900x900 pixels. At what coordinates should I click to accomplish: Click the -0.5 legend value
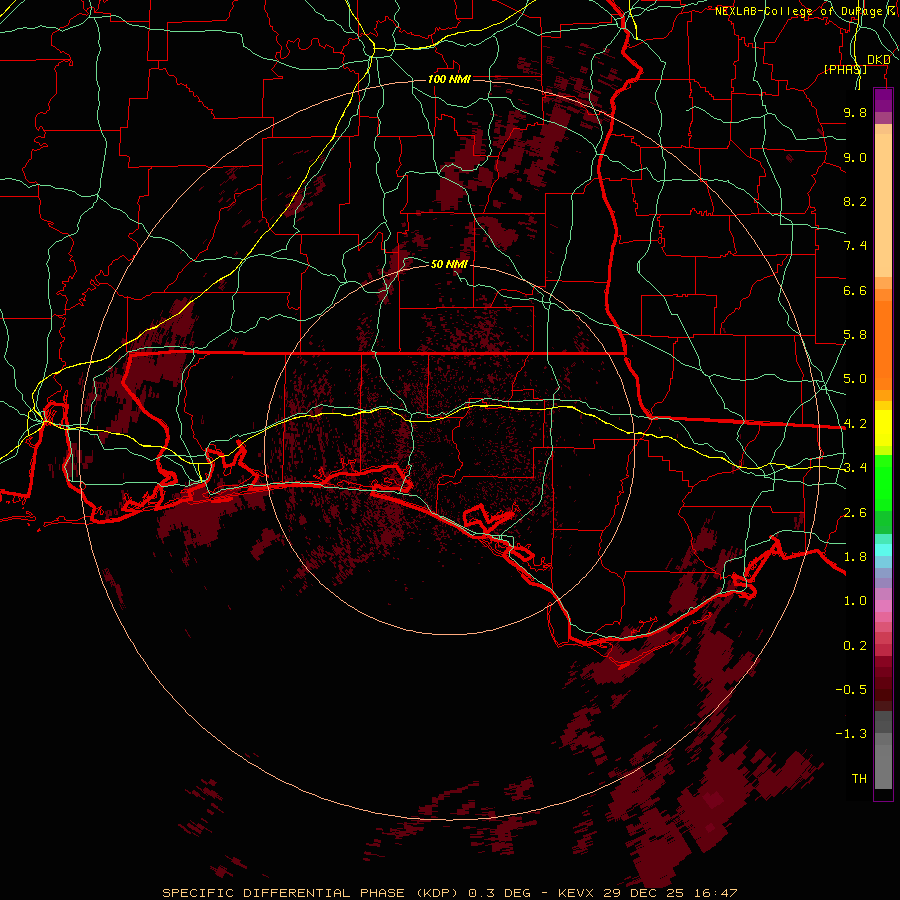(851, 690)
